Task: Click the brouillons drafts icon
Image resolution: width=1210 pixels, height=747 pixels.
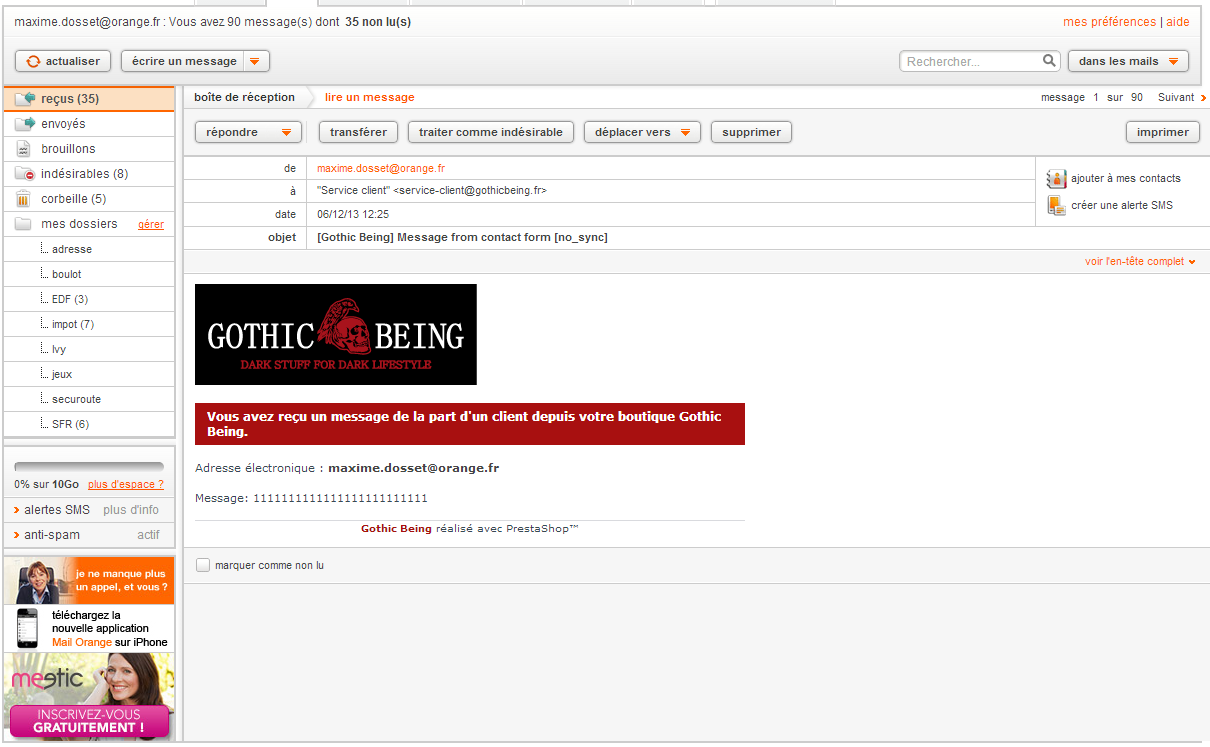Action: [x=23, y=149]
